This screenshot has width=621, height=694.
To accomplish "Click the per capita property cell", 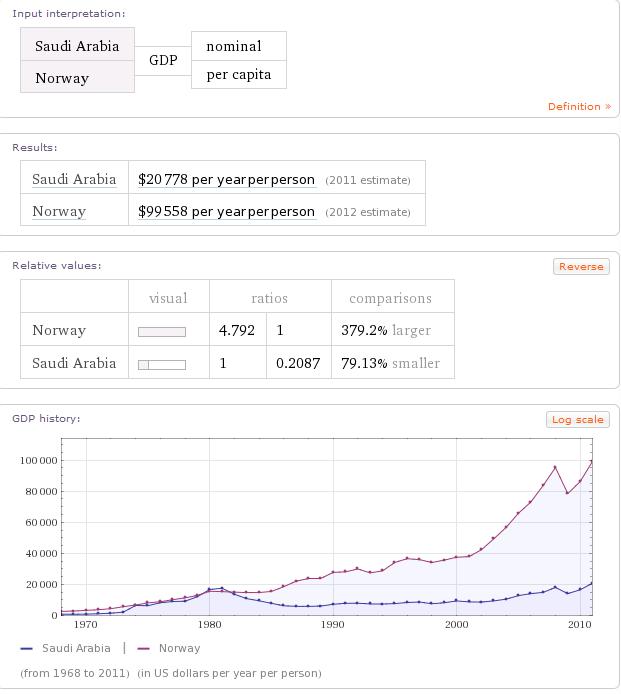I will pos(239,74).
